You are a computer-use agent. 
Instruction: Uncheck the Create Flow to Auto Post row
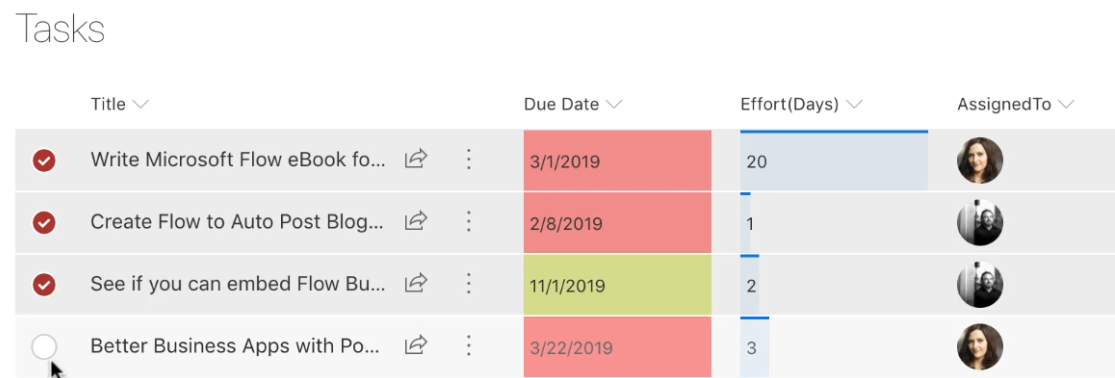point(44,222)
